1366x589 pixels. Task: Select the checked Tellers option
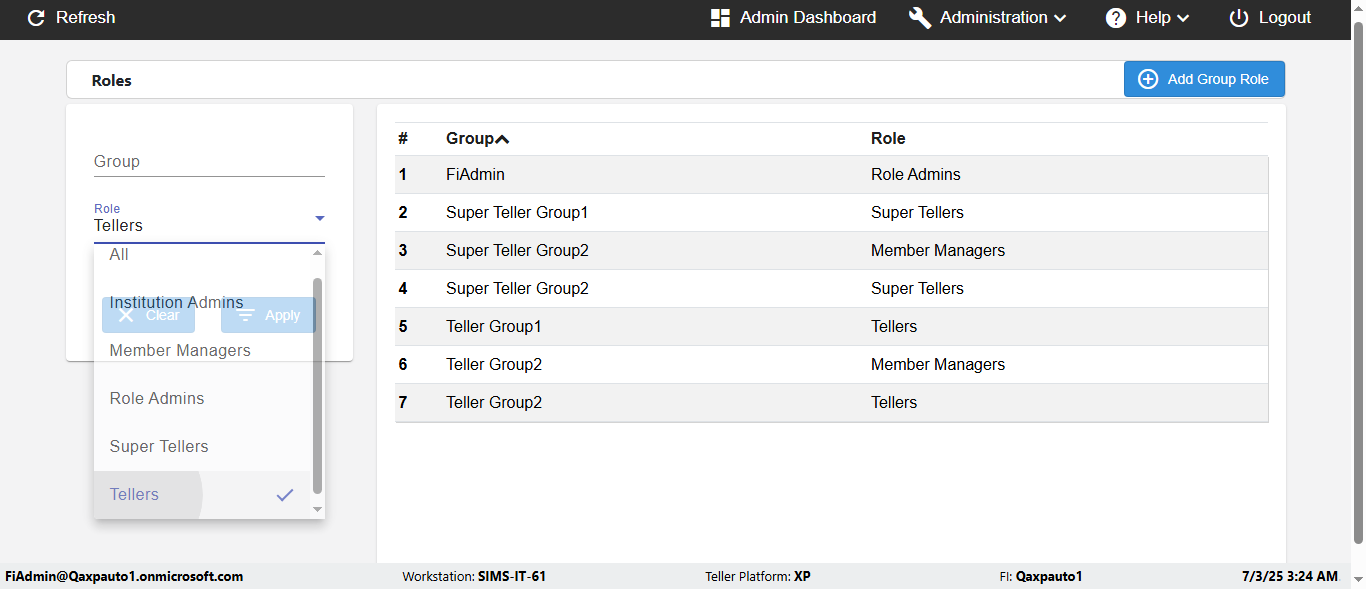pyautogui.click(x=134, y=494)
